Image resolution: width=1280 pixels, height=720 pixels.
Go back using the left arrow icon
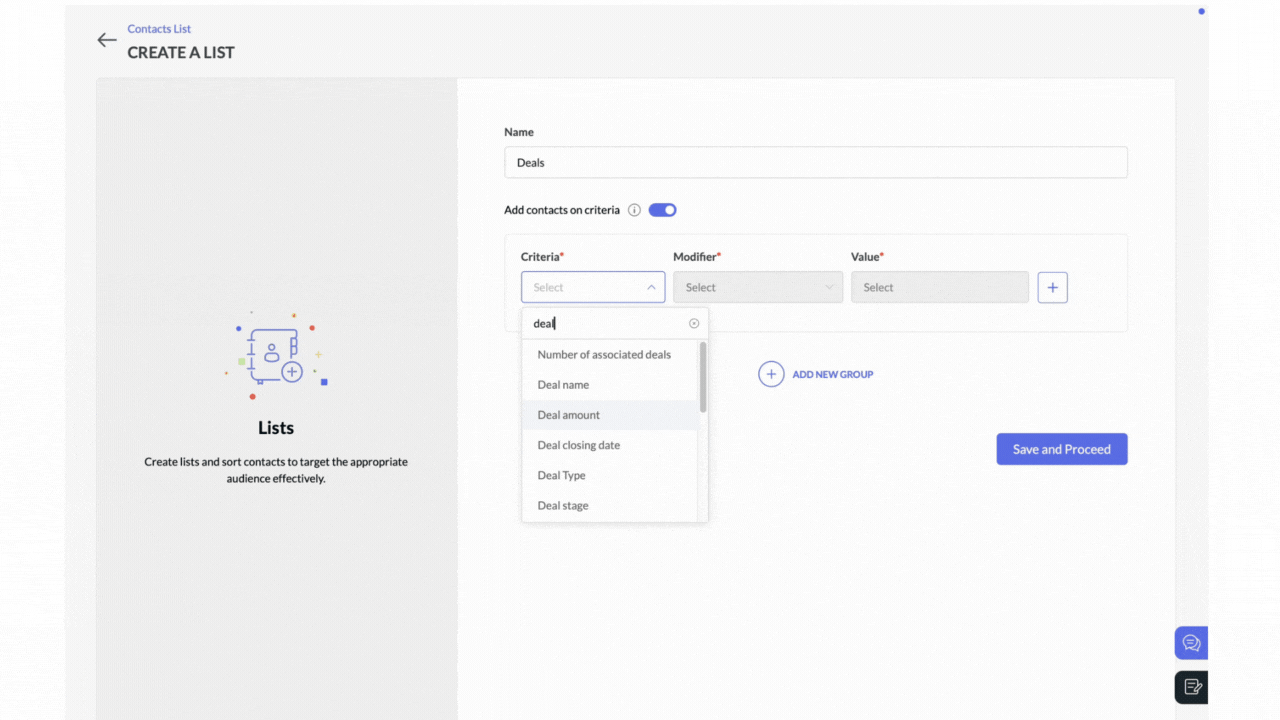[x=107, y=40]
